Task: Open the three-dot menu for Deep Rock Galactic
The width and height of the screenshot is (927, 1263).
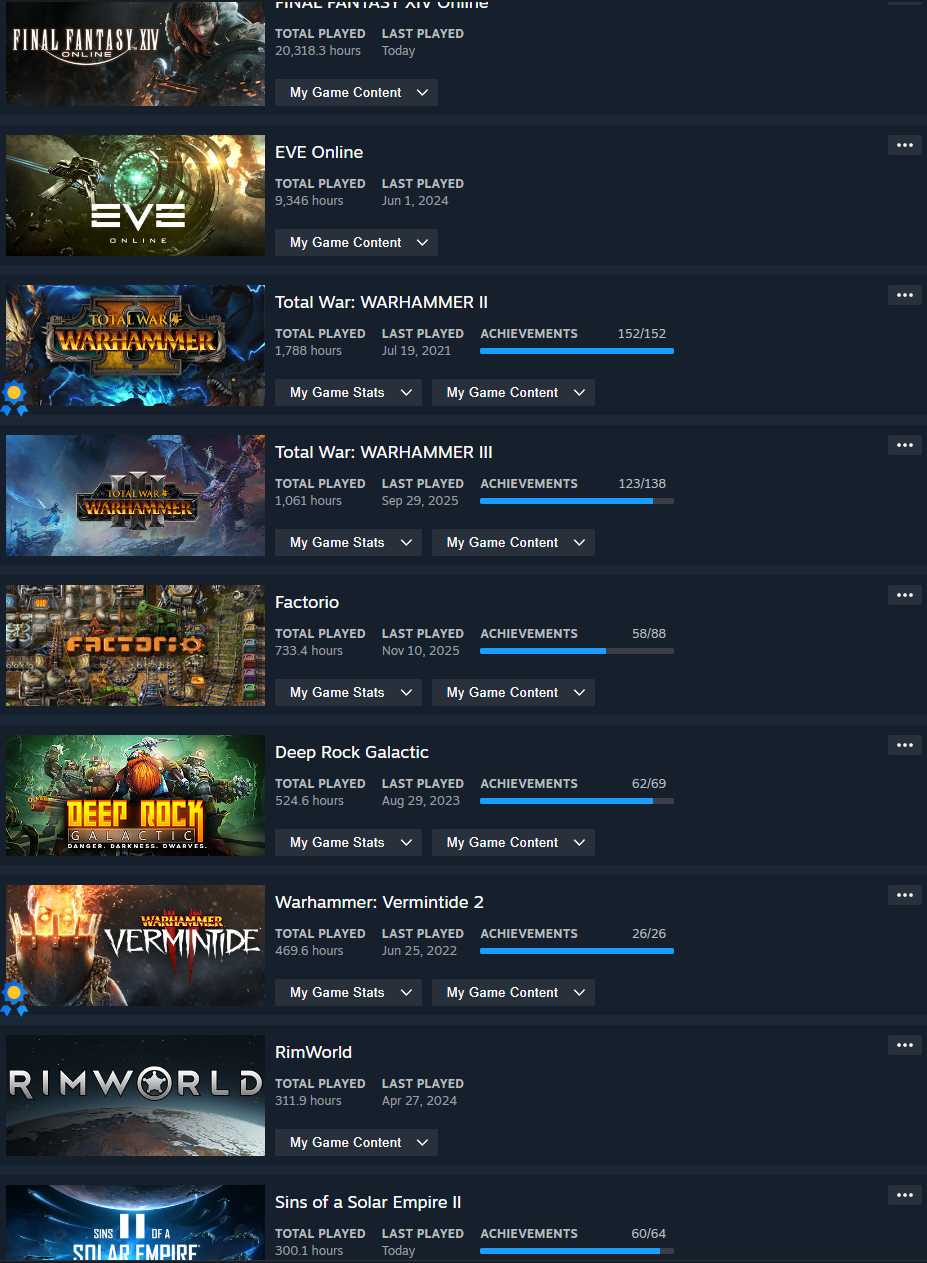Action: tap(904, 745)
